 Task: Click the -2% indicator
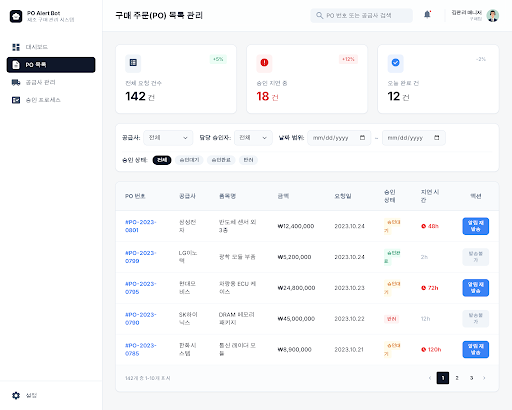(481, 59)
